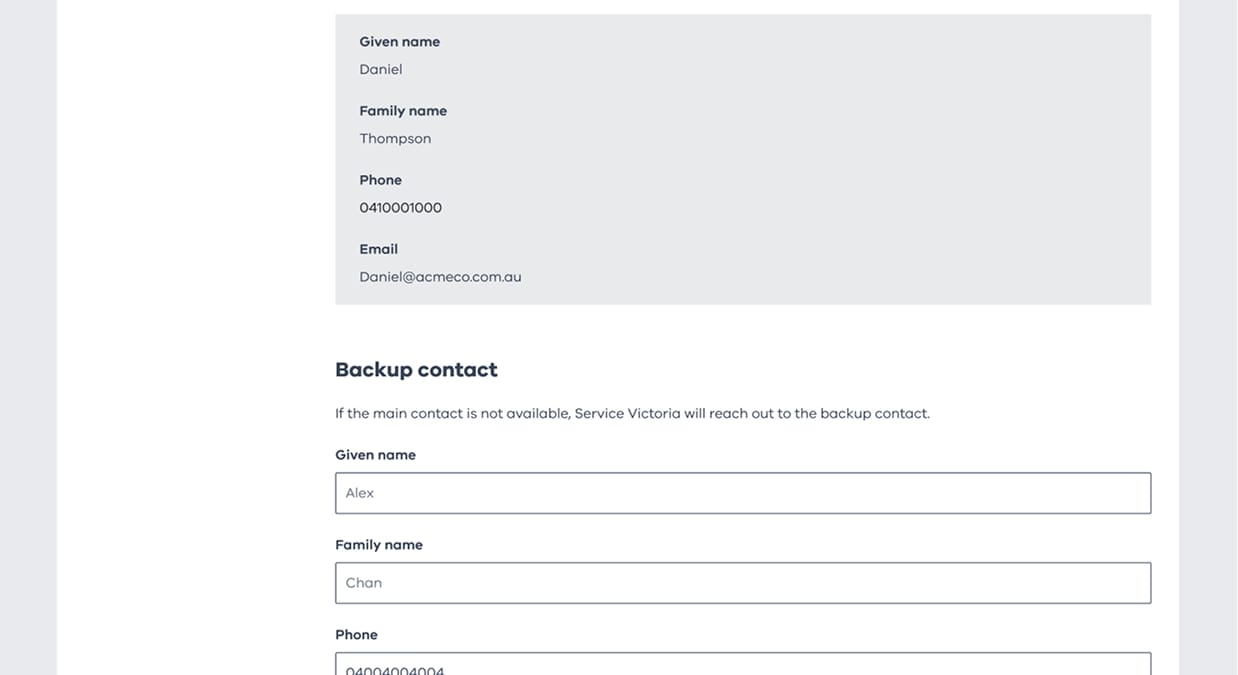1238x675 pixels.
Task: Click the family name value Thompson
Action: tap(395, 139)
